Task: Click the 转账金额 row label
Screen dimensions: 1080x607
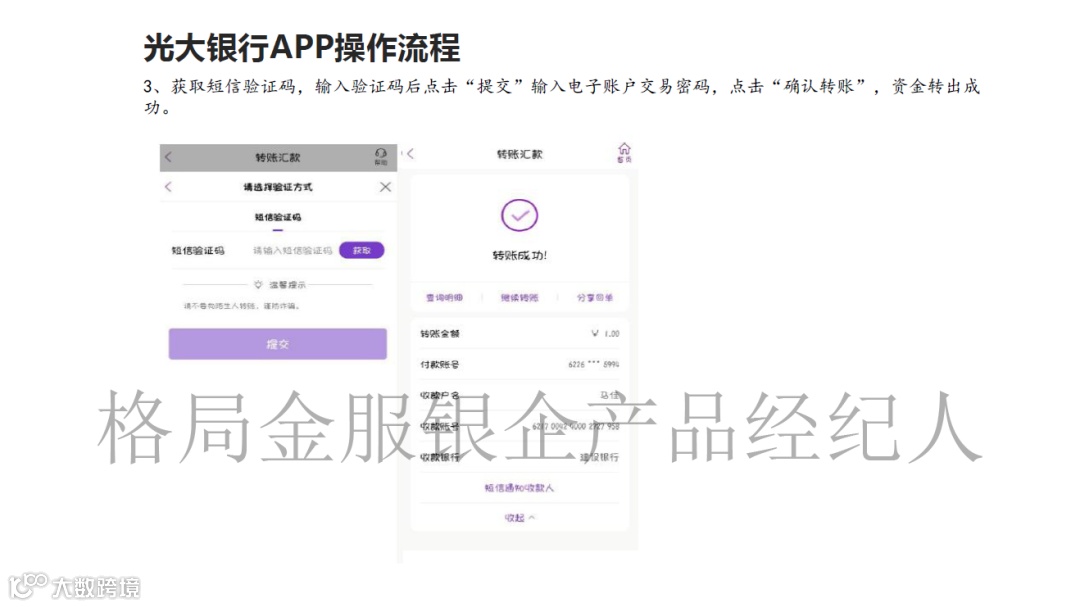Action: pos(439,333)
